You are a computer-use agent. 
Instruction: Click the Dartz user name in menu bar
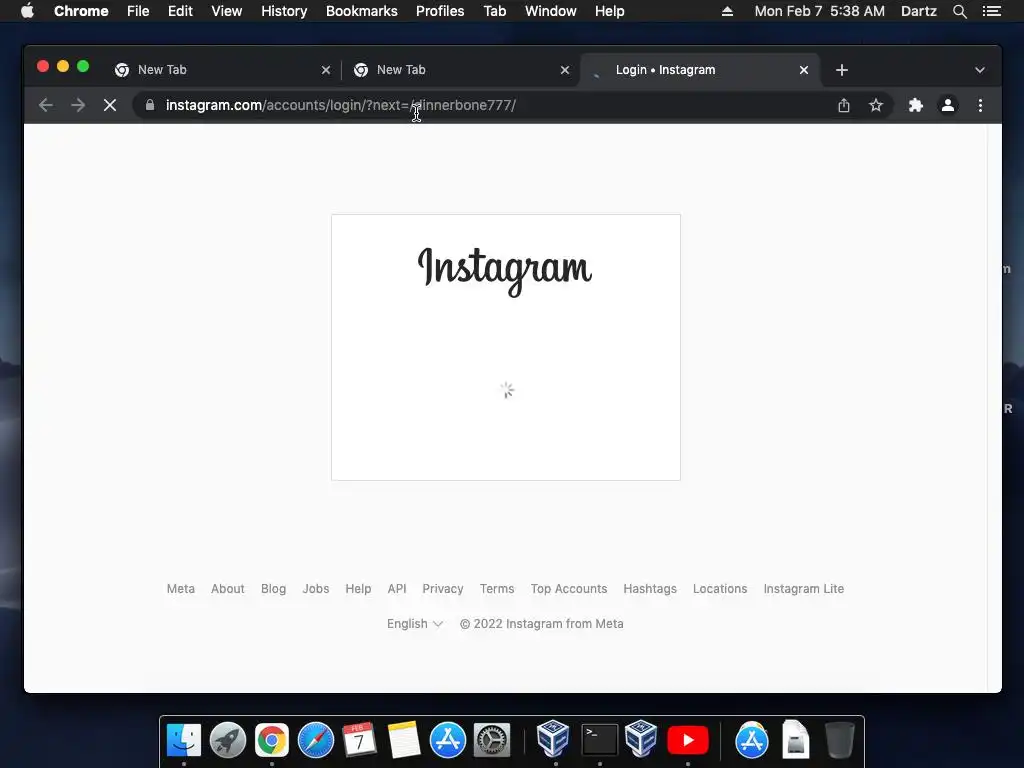[919, 11]
